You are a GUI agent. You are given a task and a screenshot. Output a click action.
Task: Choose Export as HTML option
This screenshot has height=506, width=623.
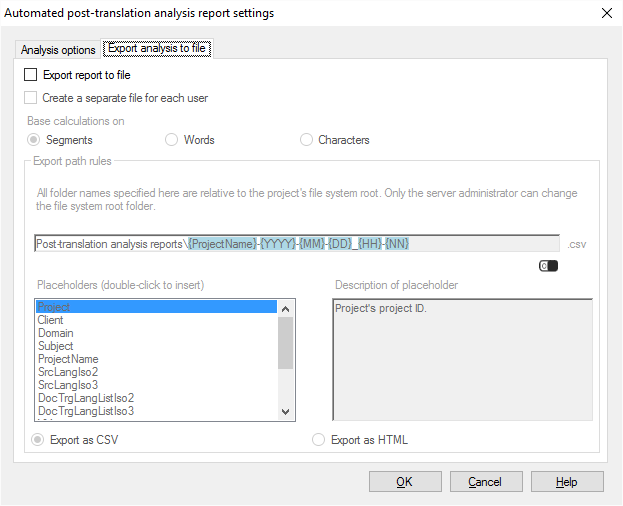[319, 440]
